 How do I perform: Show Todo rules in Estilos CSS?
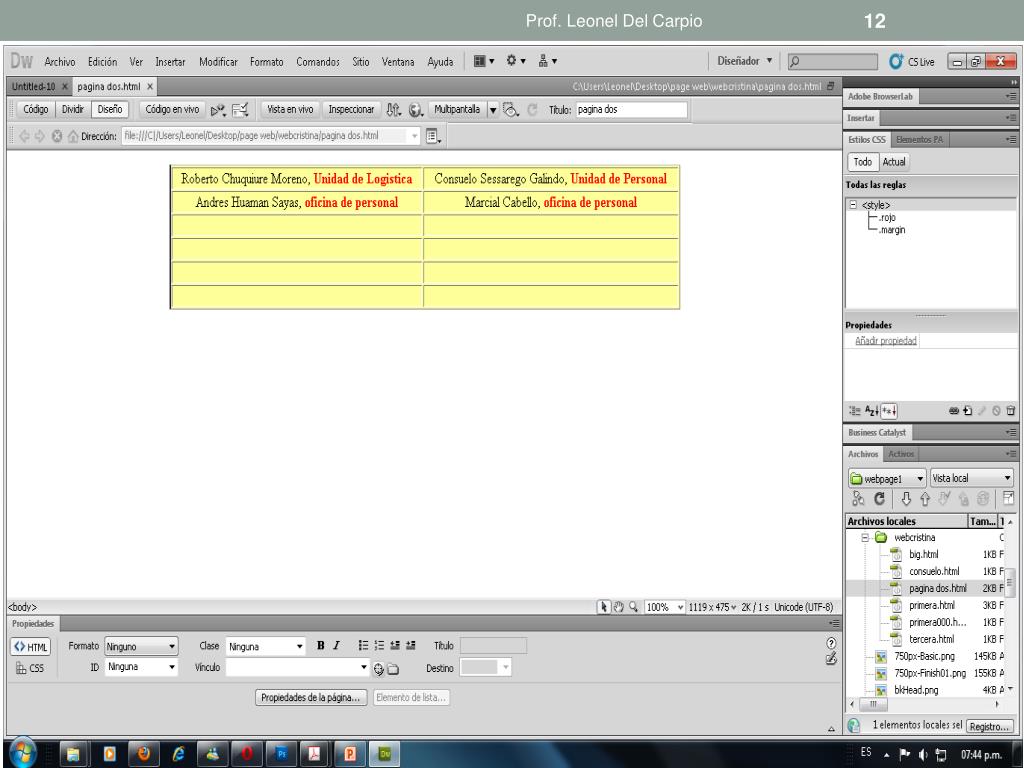pos(863,162)
